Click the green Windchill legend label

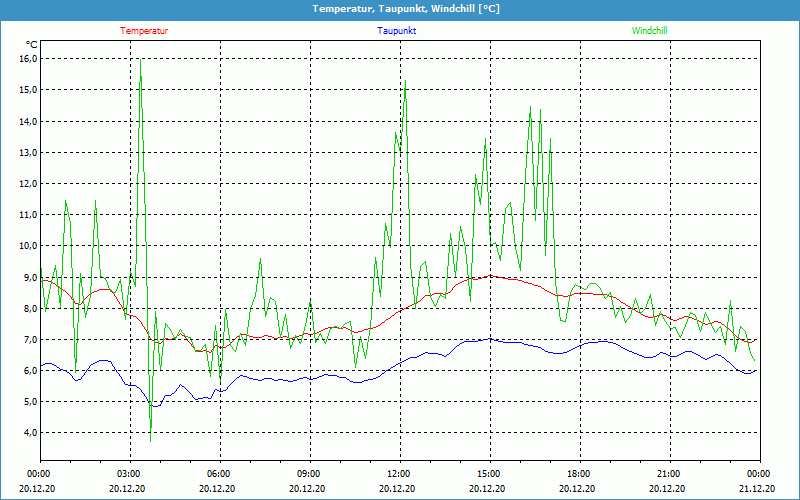(649, 30)
